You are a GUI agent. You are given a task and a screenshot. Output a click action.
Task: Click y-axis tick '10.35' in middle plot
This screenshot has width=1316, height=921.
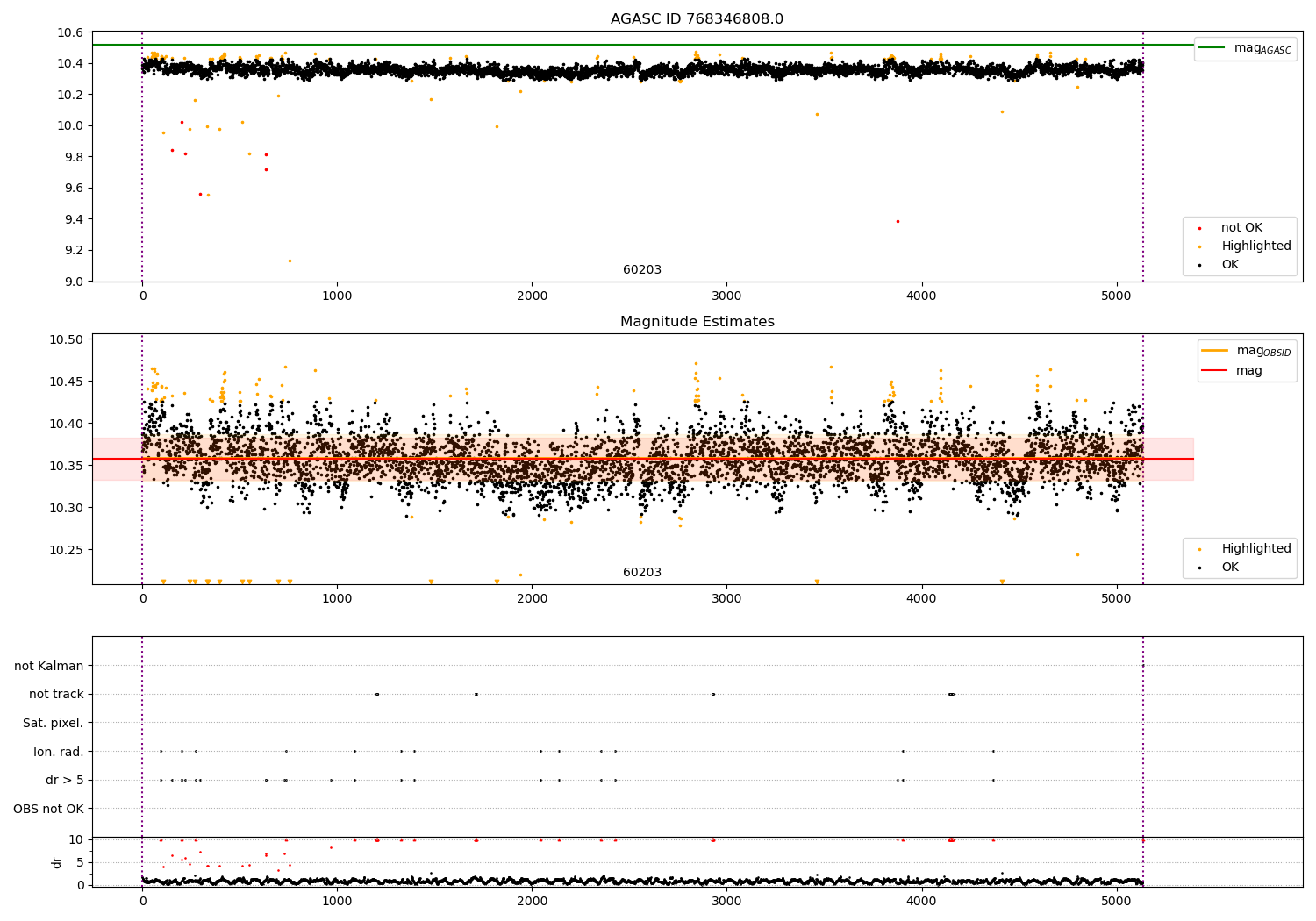pyautogui.click(x=68, y=466)
